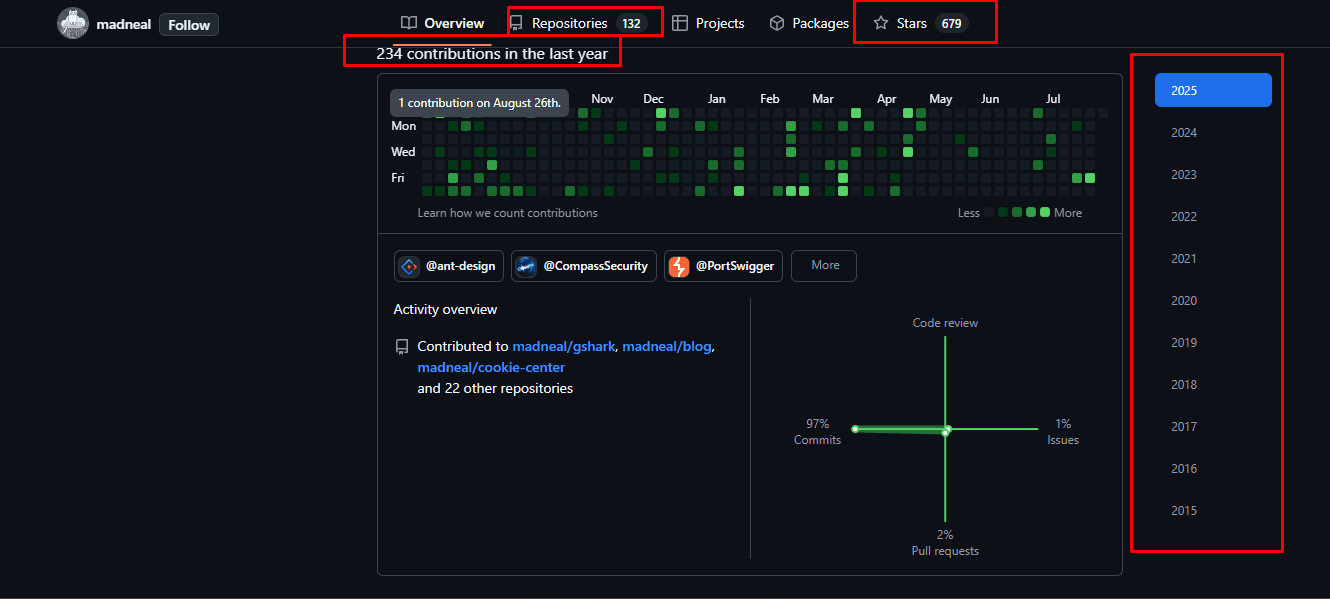Screen dimensions: 1330x599
Task: Click the madneal username text
Action: (124, 24)
